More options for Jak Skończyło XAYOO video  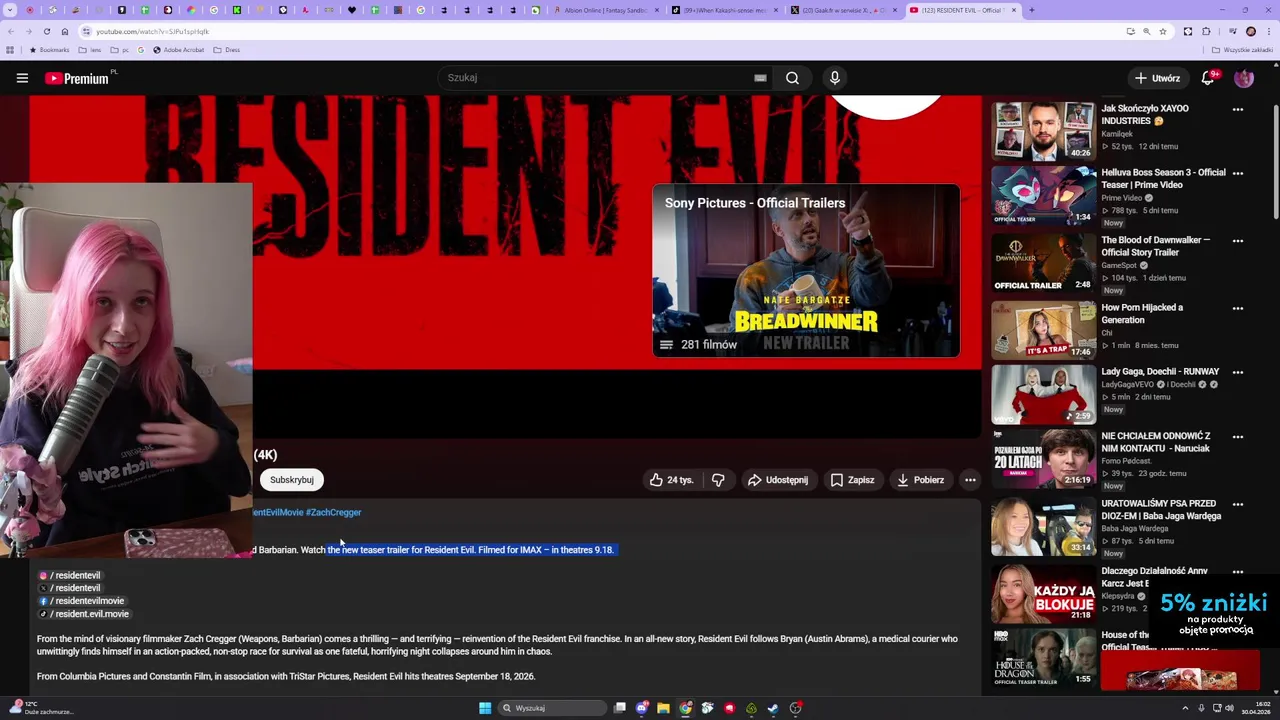(1238, 109)
